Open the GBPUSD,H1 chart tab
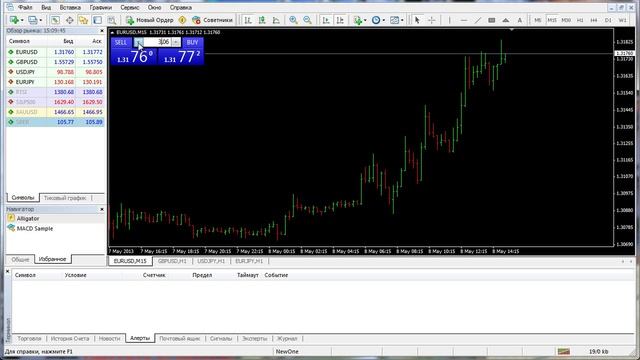The image size is (640, 360). tap(172, 261)
